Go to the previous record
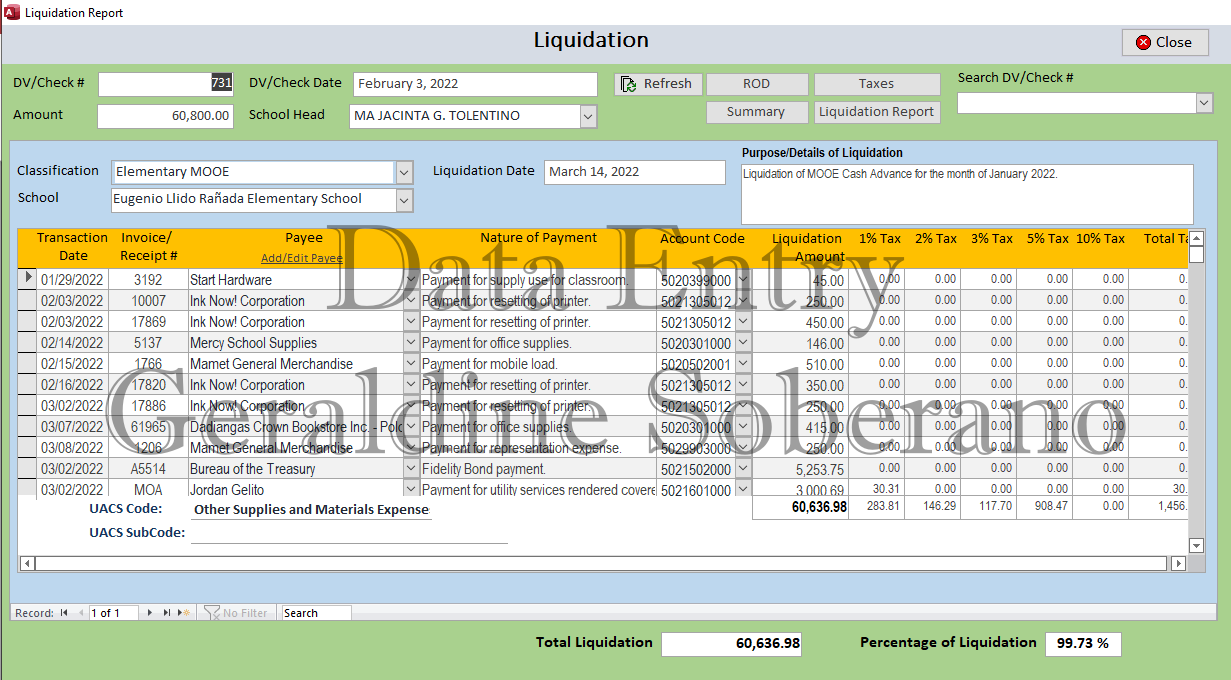1231x680 pixels. coord(80,613)
